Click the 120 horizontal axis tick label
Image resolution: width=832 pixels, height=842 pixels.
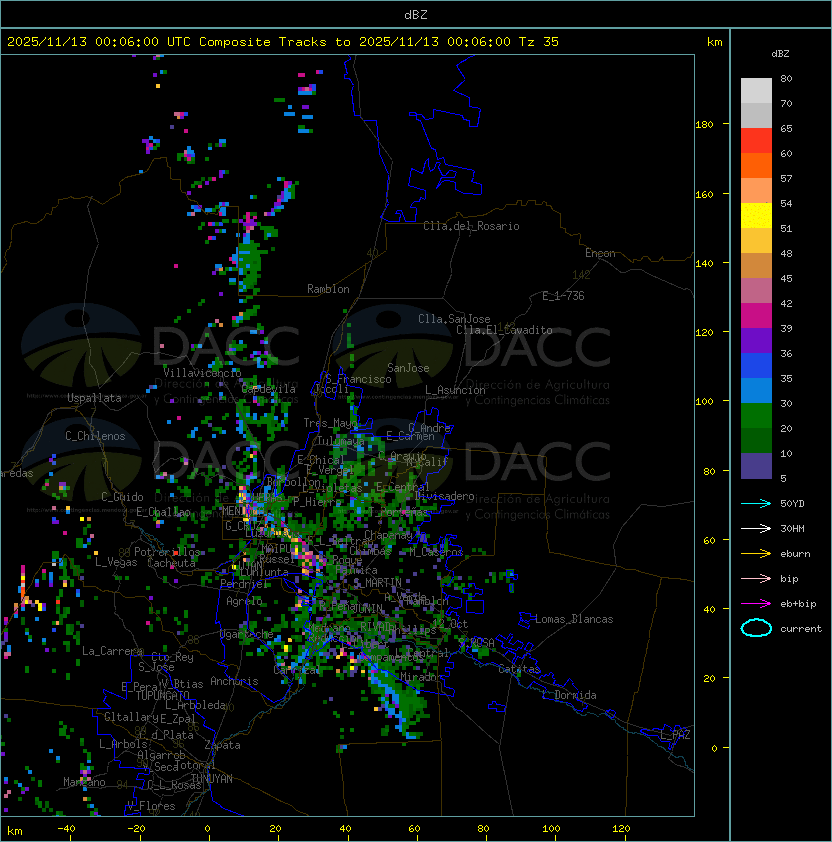pyautogui.click(x=621, y=829)
